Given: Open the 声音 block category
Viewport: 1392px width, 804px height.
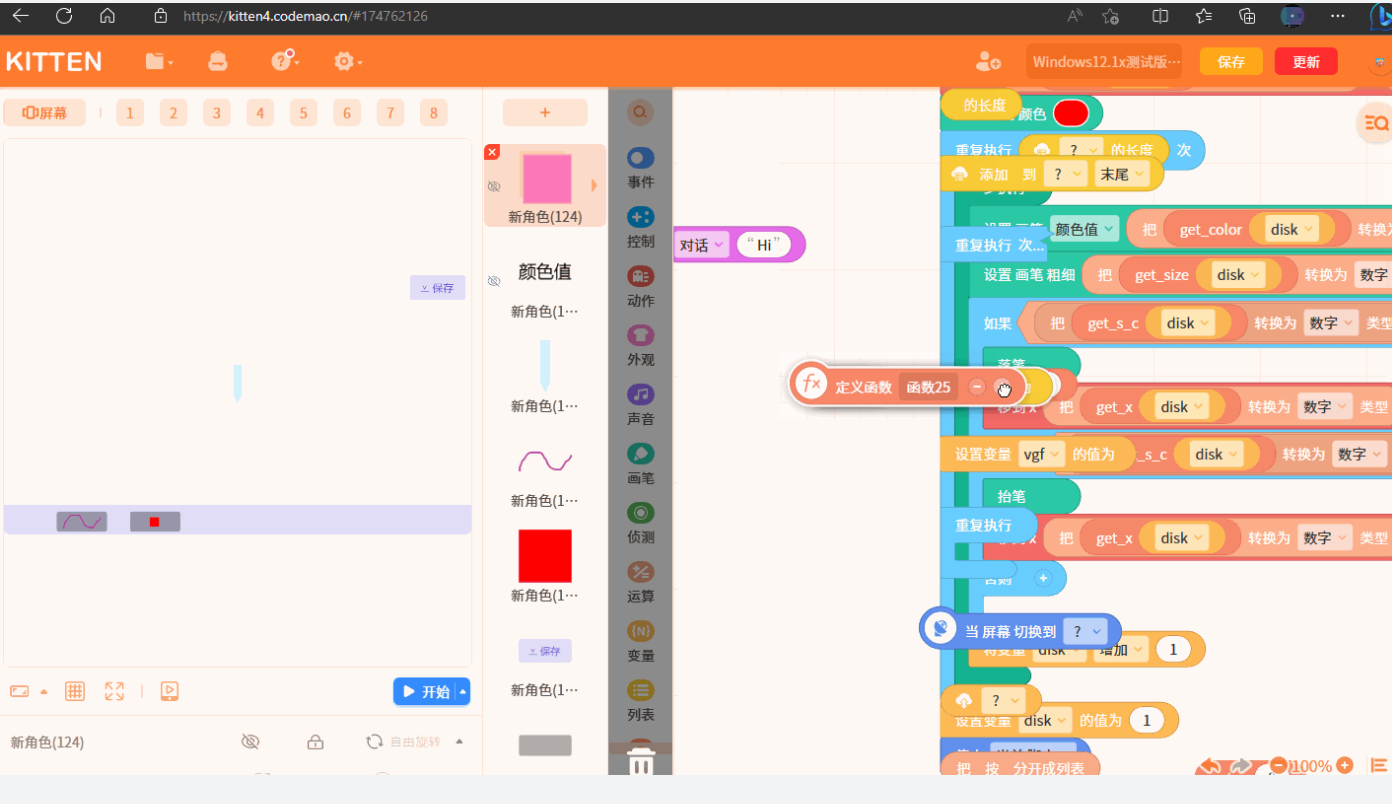Looking at the screenshot, I should (x=641, y=404).
